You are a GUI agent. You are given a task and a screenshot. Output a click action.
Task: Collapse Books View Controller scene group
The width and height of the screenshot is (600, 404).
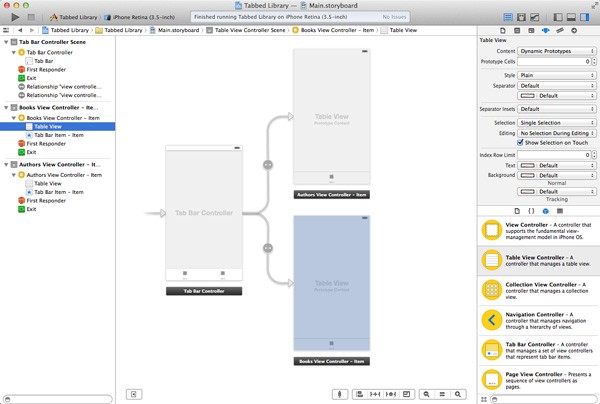[6, 108]
